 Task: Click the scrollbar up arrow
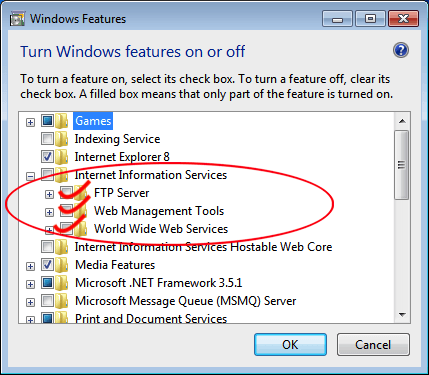402,121
